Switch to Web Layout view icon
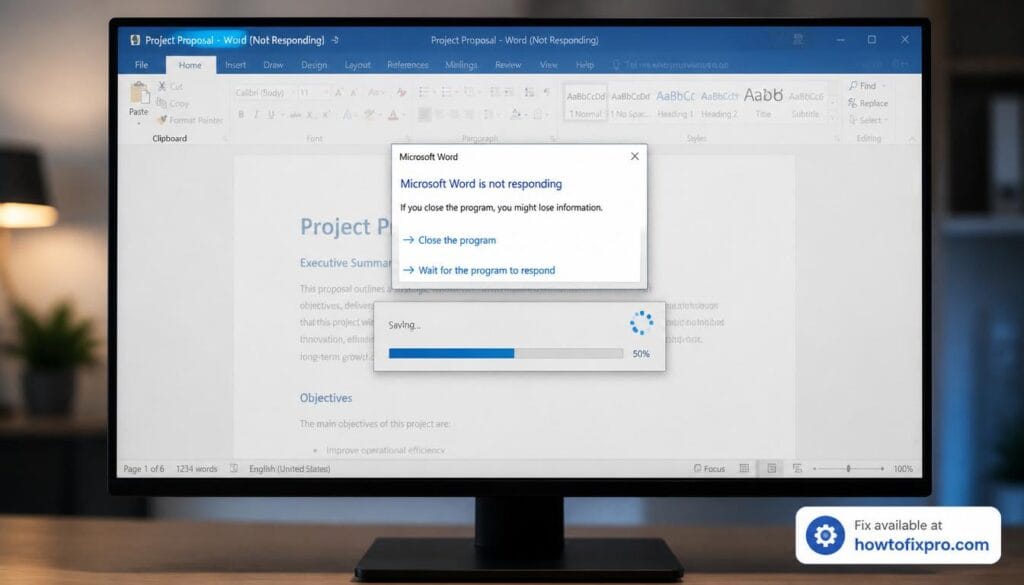 click(x=797, y=468)
